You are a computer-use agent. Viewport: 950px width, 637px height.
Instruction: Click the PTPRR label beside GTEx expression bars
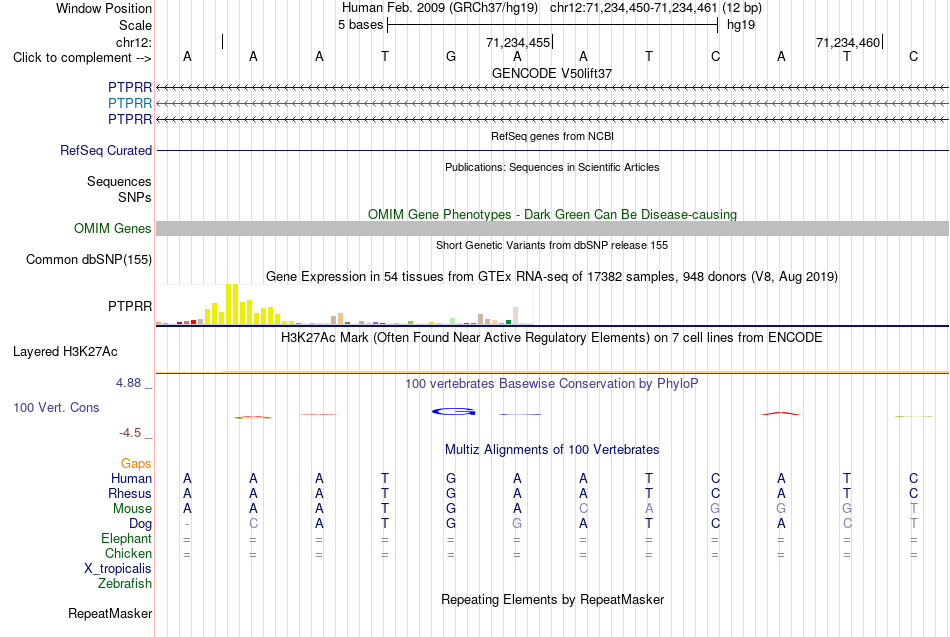pos(130,307)
